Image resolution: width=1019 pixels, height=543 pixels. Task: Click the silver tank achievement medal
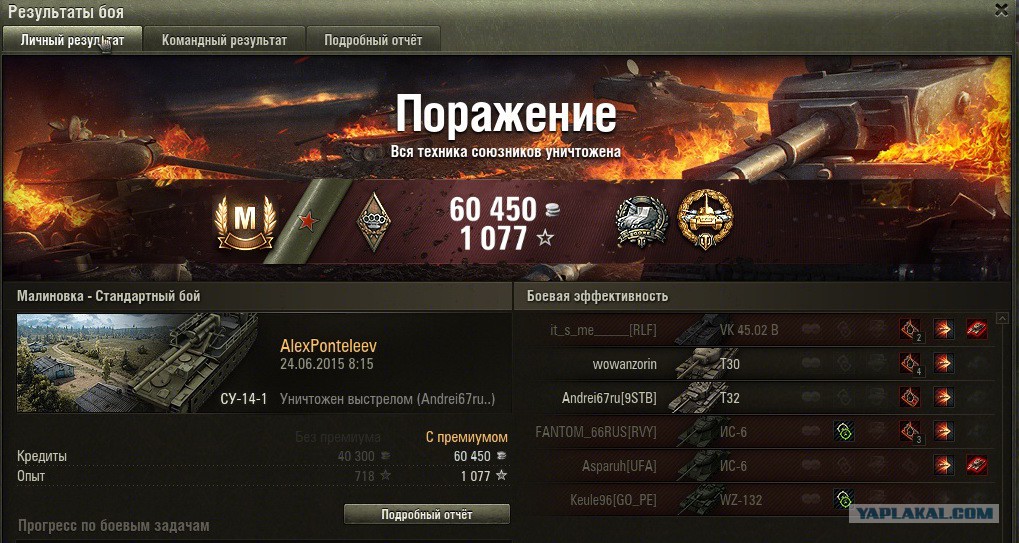642,221
